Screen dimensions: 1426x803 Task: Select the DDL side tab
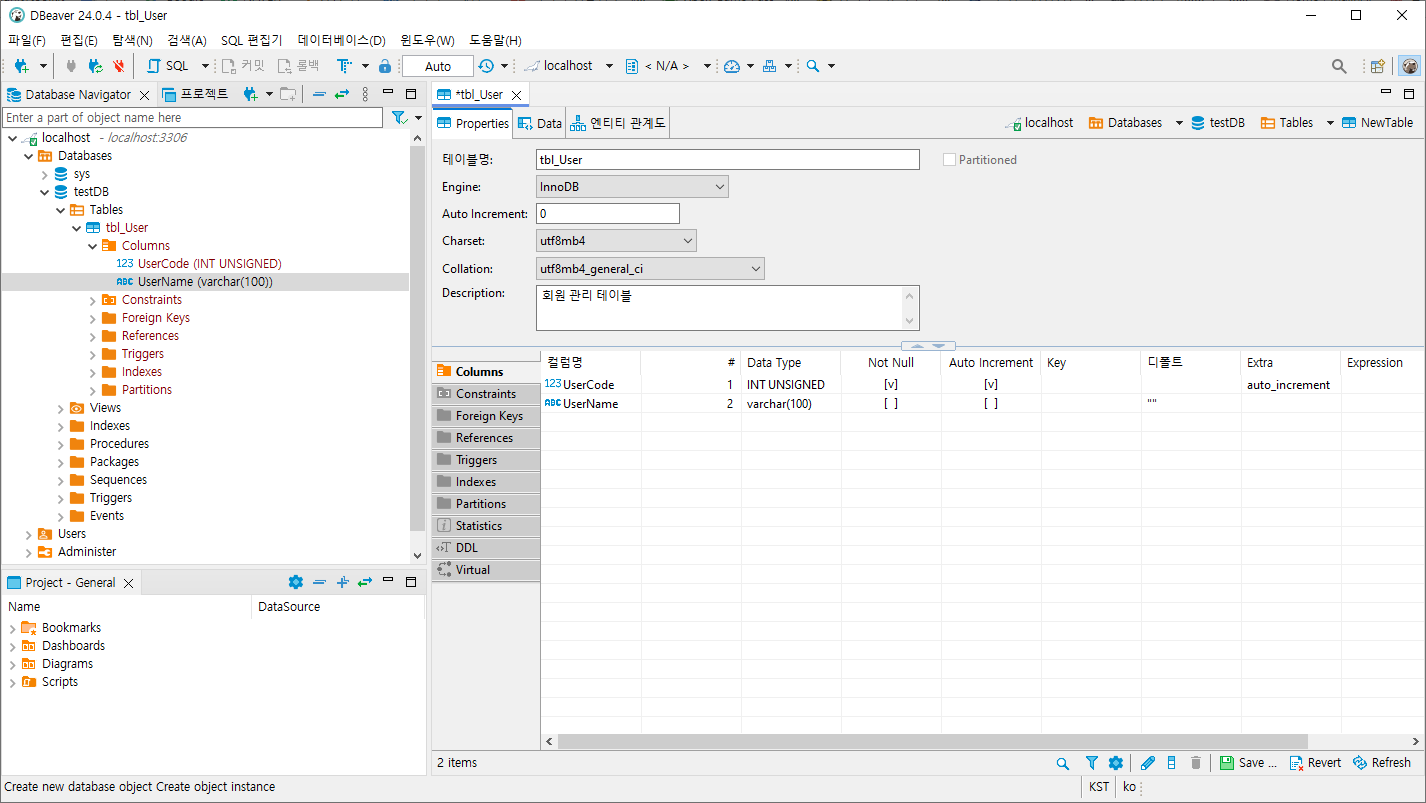coord(486,548)
